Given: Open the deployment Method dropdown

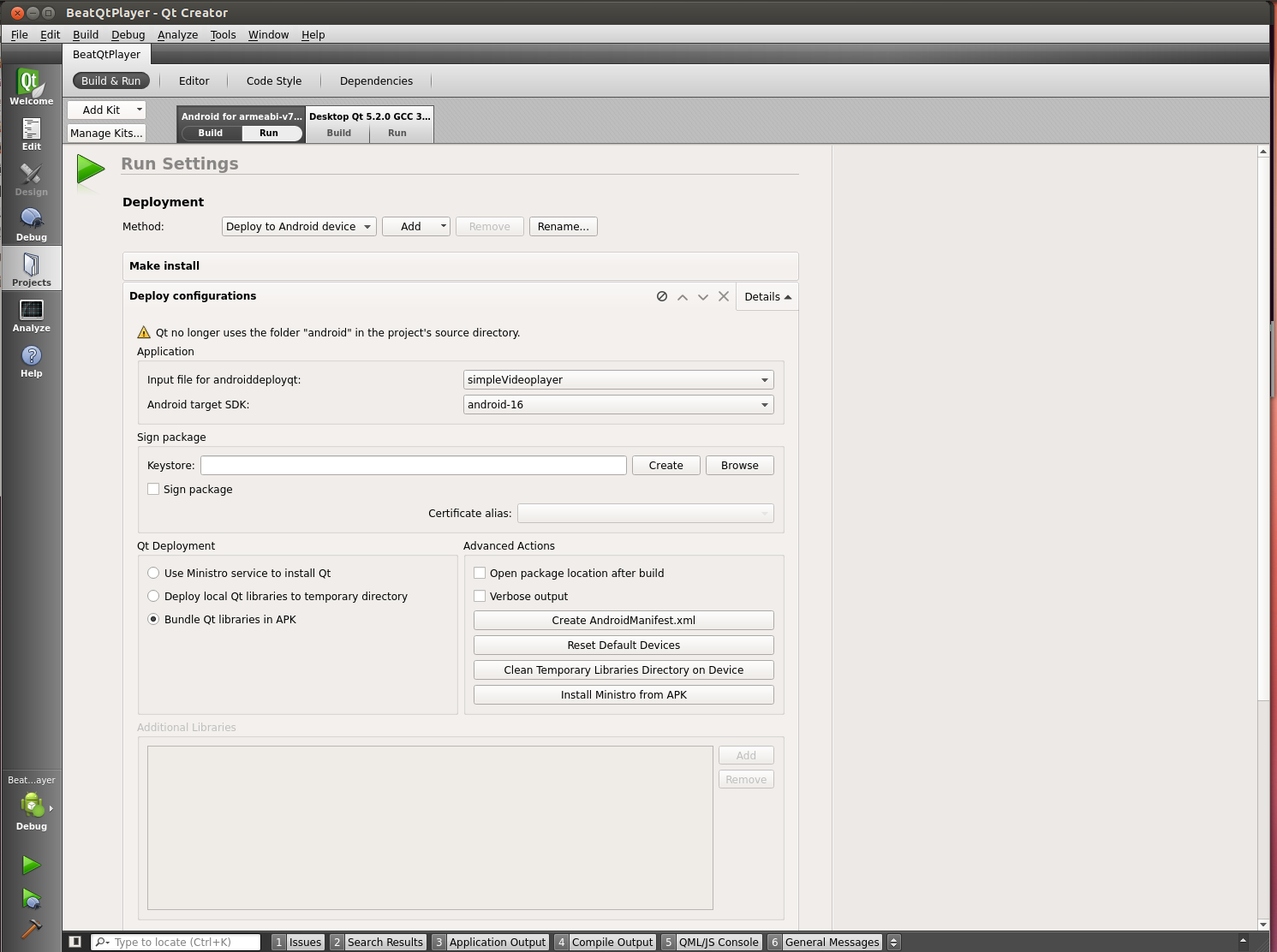Looking at the screenshot, I should [298, 226].
